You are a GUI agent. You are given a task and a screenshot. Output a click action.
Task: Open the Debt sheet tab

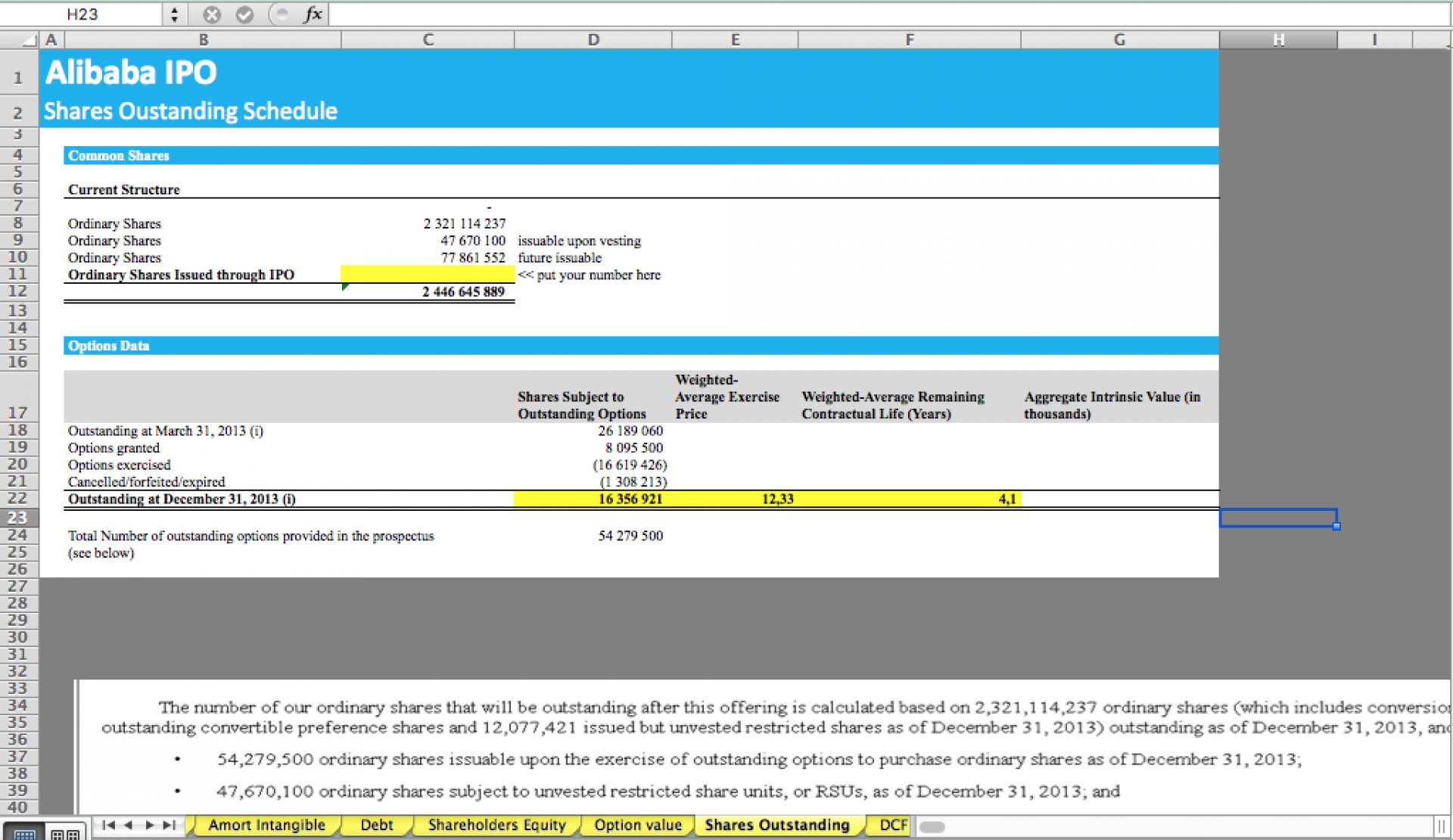tap(377, 825)
